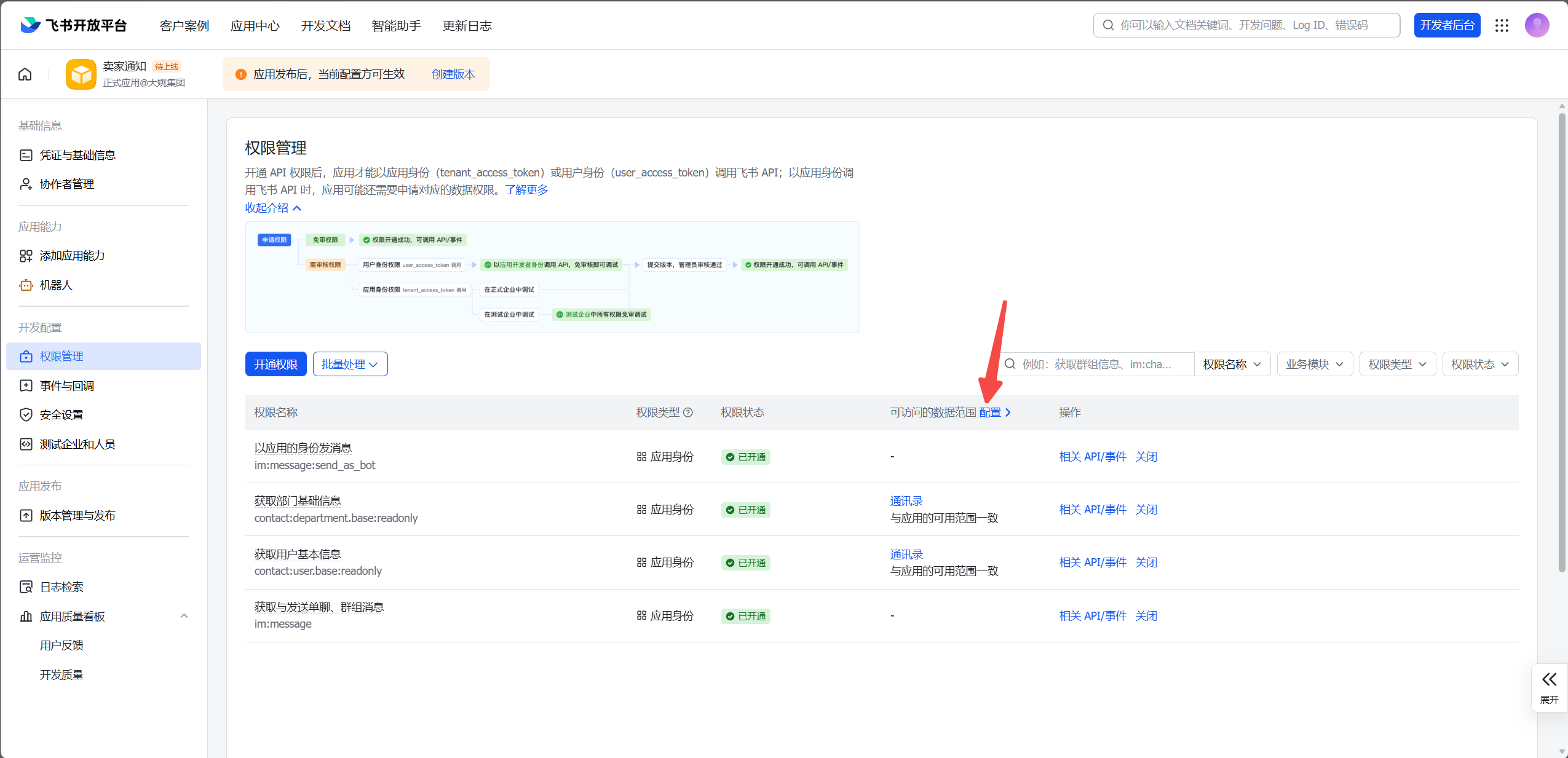The image size is (1568, 758).
Task: Open 通讯录 link in 获取部门基础信息 row
Action: click(906, 501)
